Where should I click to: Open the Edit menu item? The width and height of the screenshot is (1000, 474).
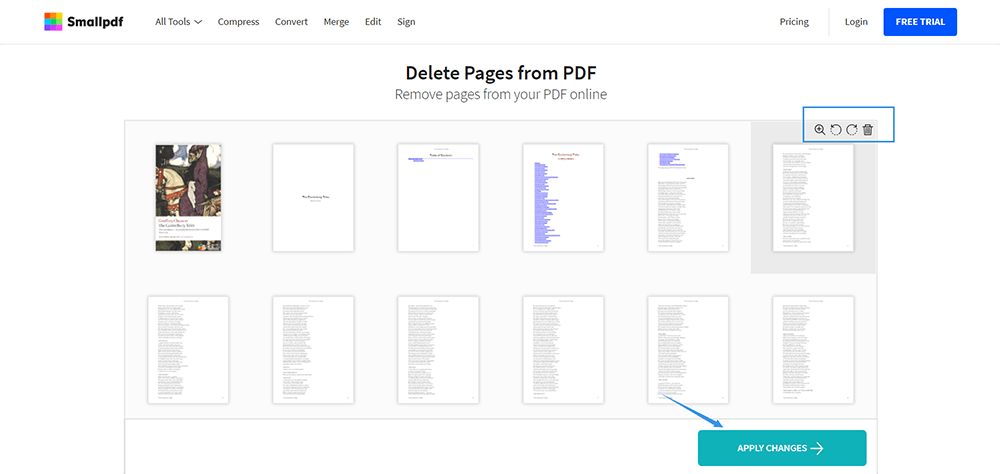pos(373,22)
